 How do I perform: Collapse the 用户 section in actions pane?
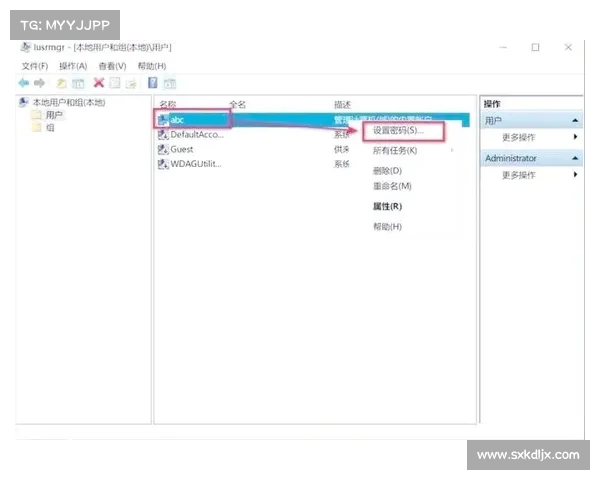click(x=575, y=120)
